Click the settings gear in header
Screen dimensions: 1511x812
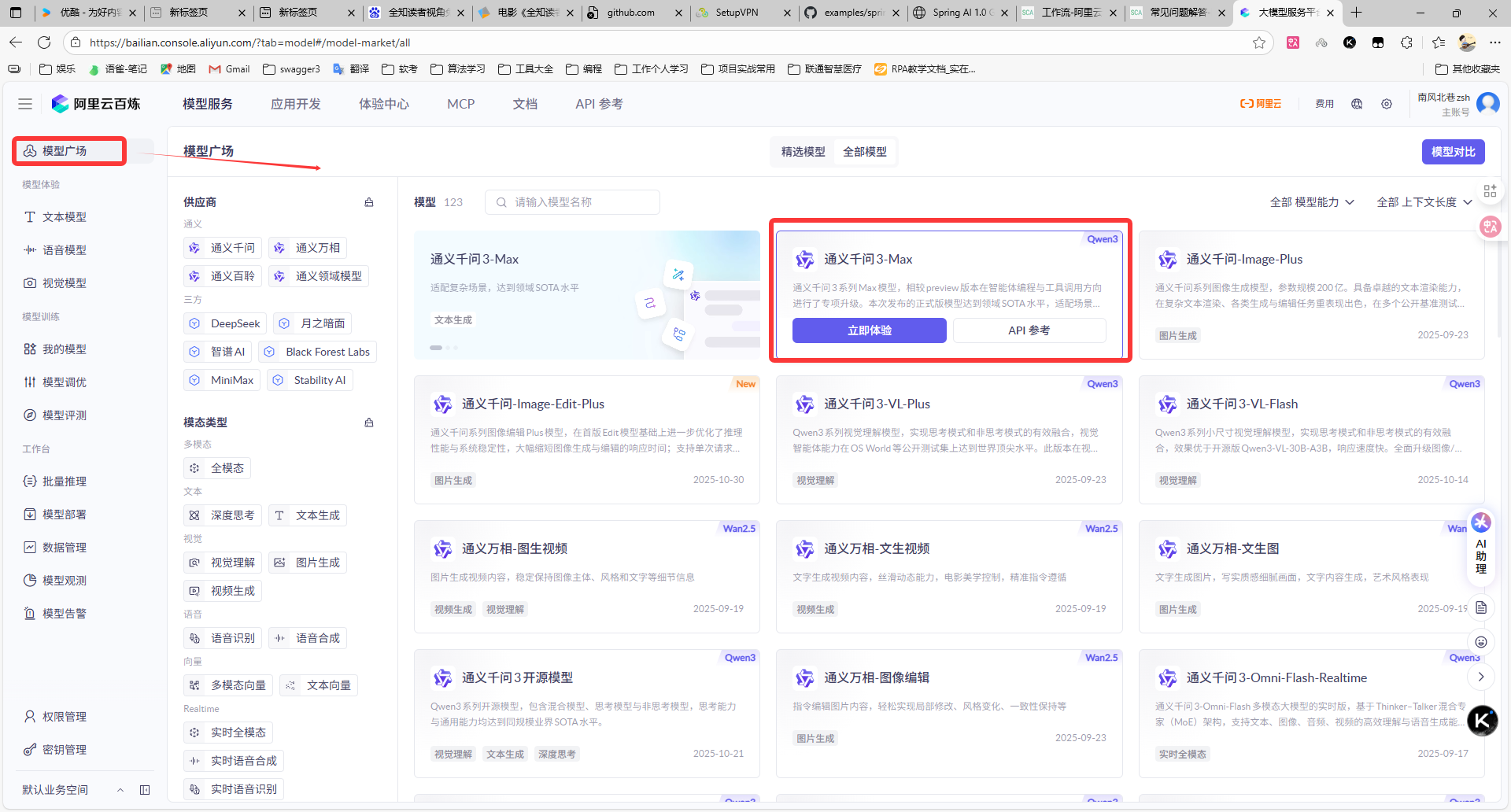(x=1387, y=104)
